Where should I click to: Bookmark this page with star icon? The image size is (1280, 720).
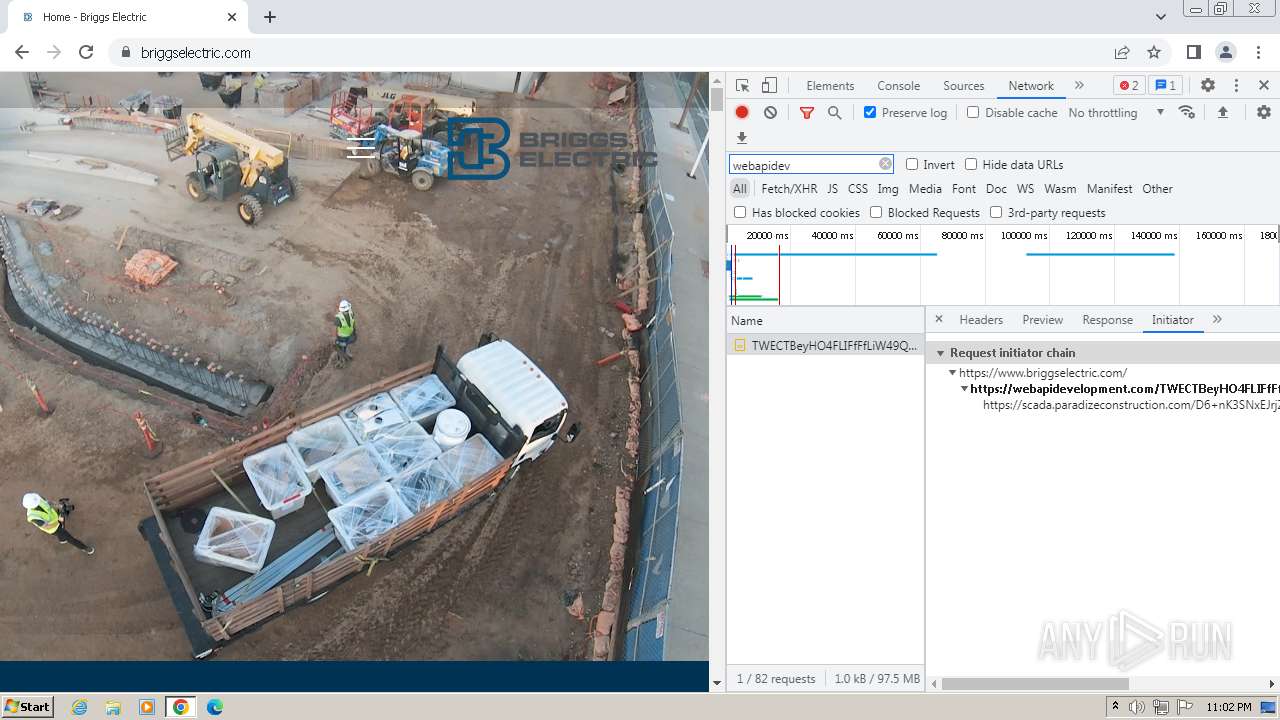click(1154, 52)
